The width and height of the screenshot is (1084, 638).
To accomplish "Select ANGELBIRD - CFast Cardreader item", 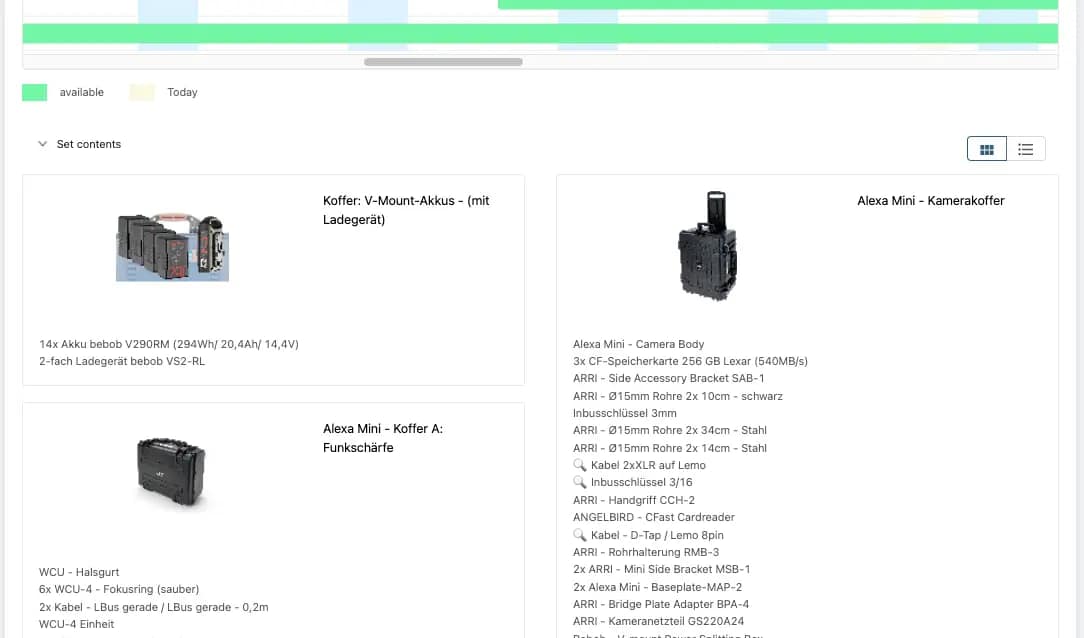I will pyautogui.click(x=653, y=517).
